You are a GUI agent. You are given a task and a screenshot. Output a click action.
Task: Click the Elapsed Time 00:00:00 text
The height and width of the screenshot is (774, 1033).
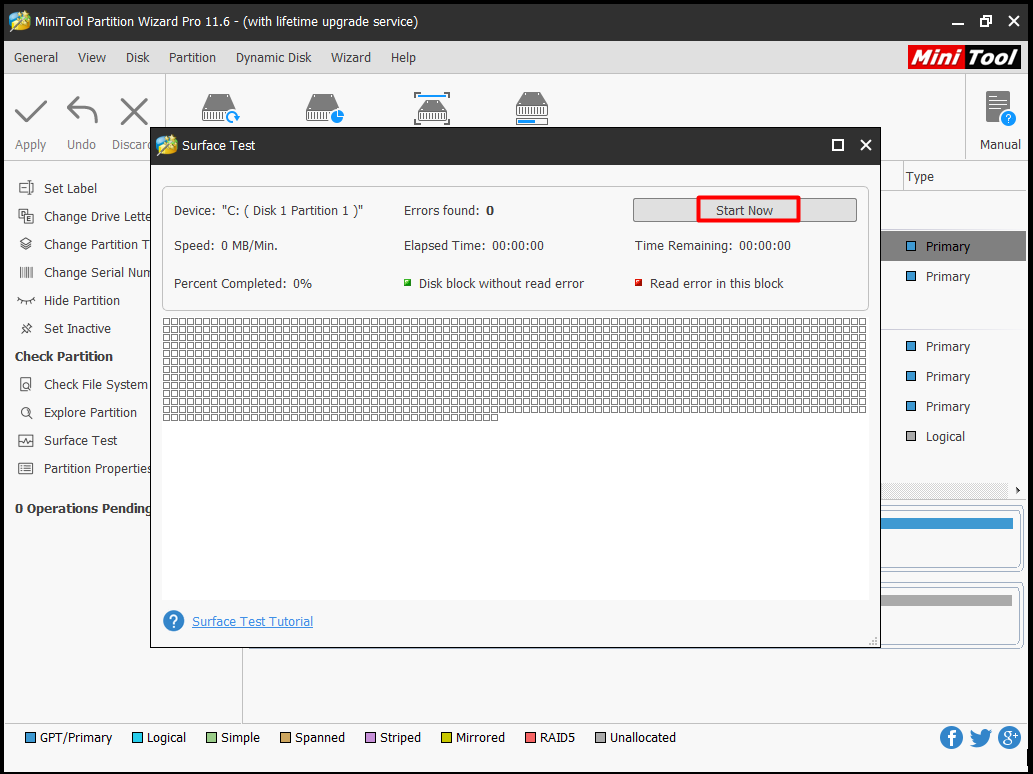(x=474, y=246)
